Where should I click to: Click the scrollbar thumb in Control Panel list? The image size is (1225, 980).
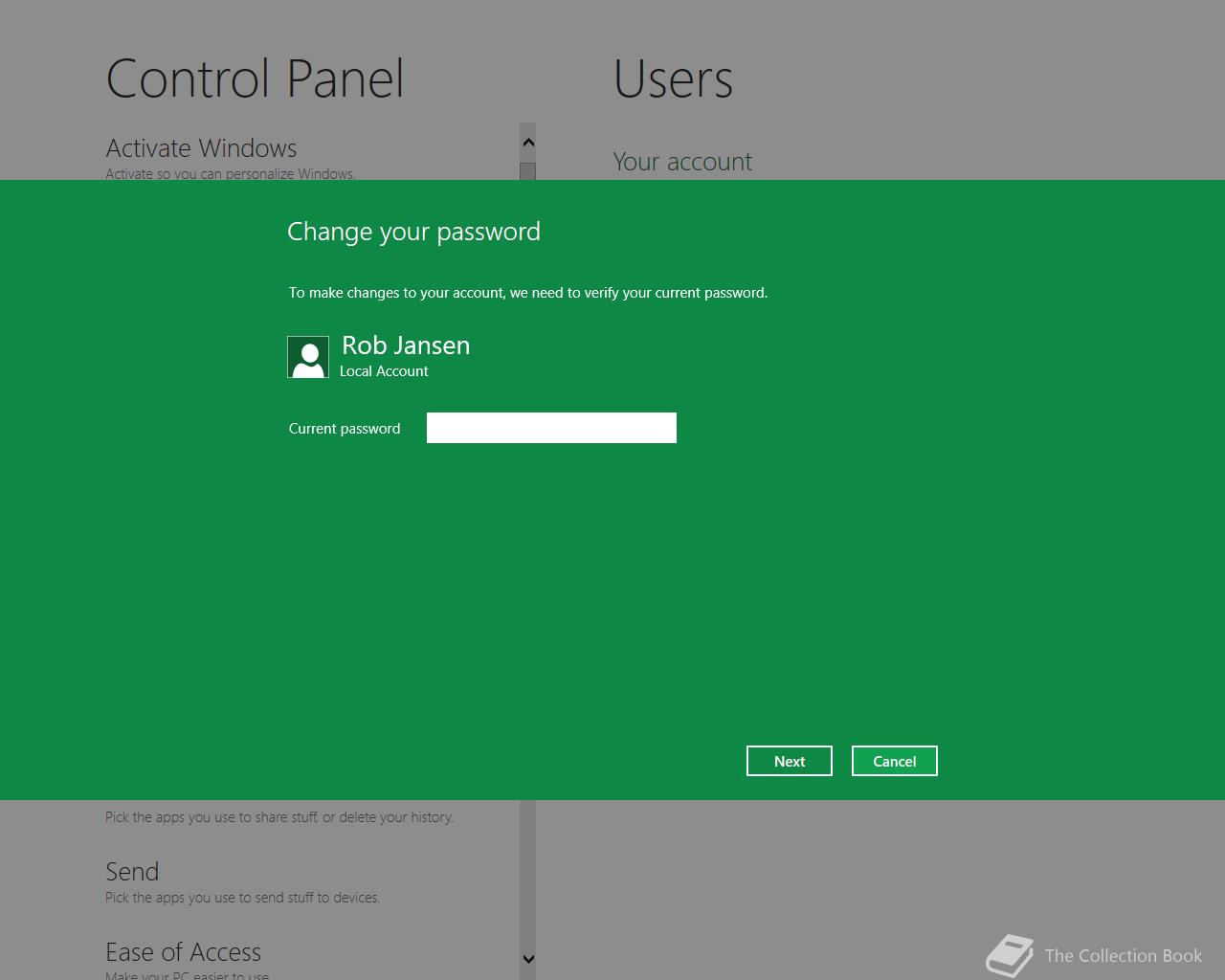527,171
